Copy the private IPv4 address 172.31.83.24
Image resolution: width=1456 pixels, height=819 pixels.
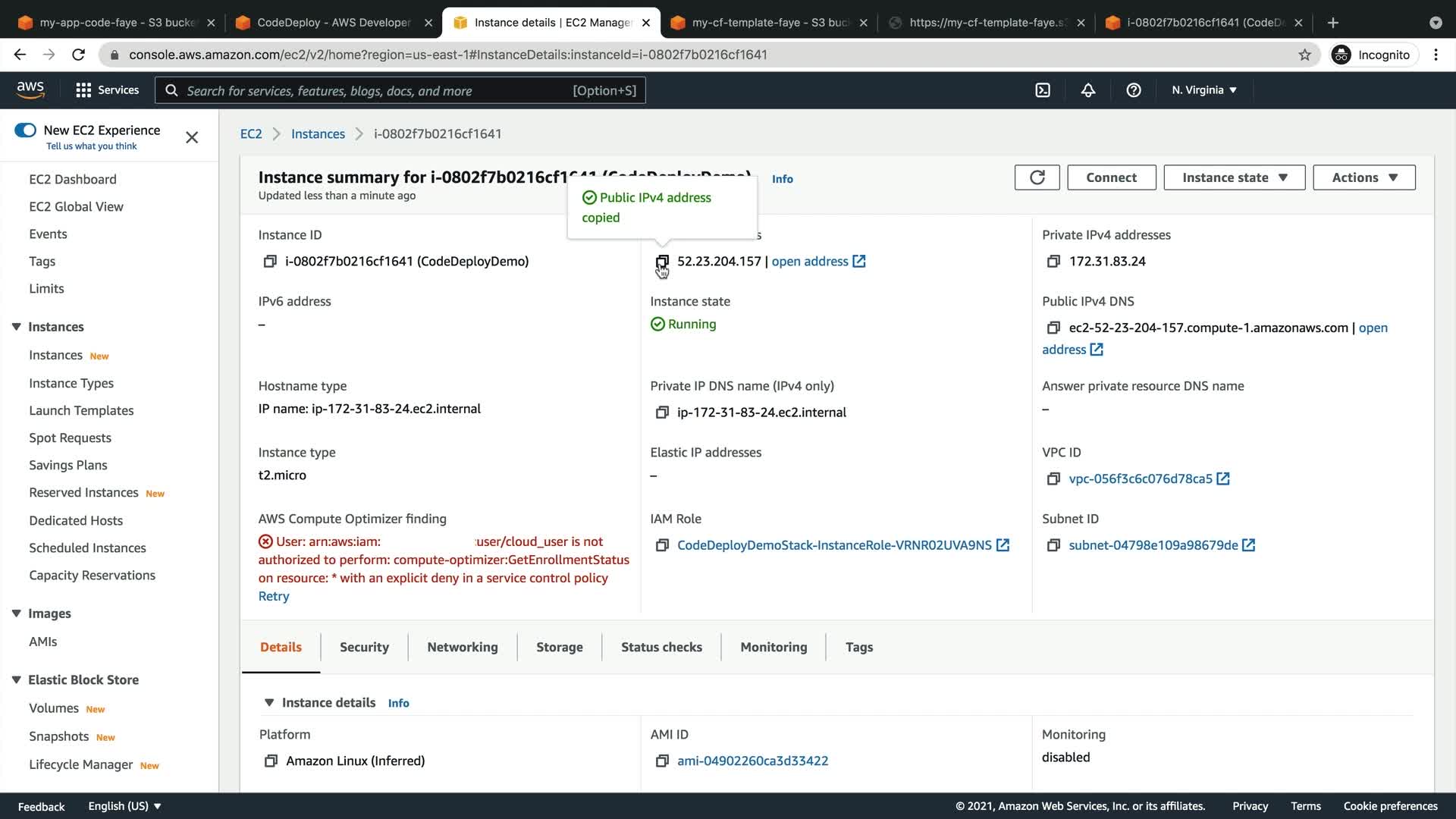pyautogui.click(x=1053, y=262)
